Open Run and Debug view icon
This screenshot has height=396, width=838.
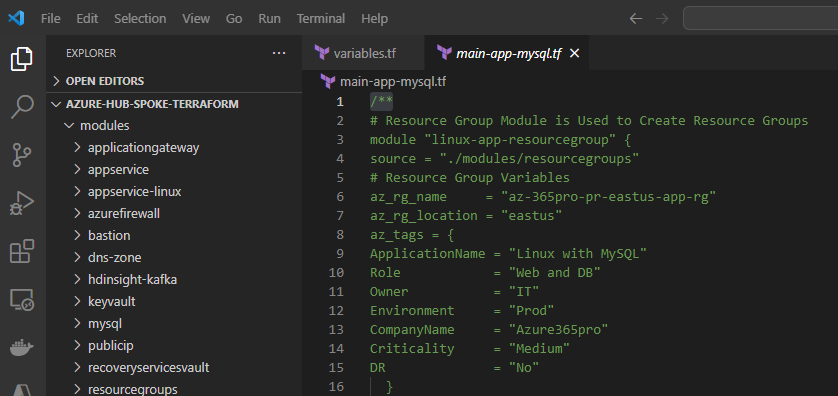22,204
